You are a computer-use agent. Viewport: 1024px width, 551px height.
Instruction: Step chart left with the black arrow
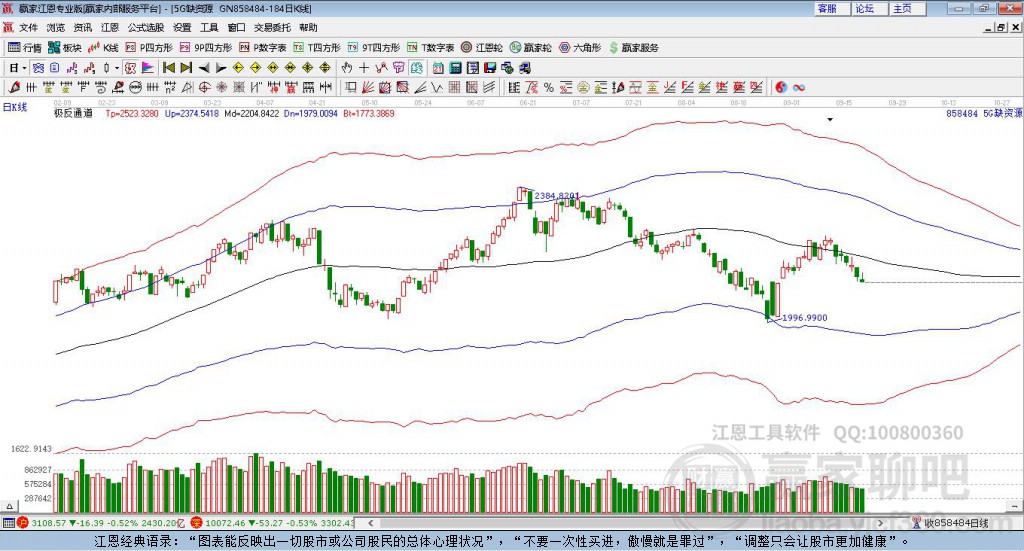click(204, 68)
